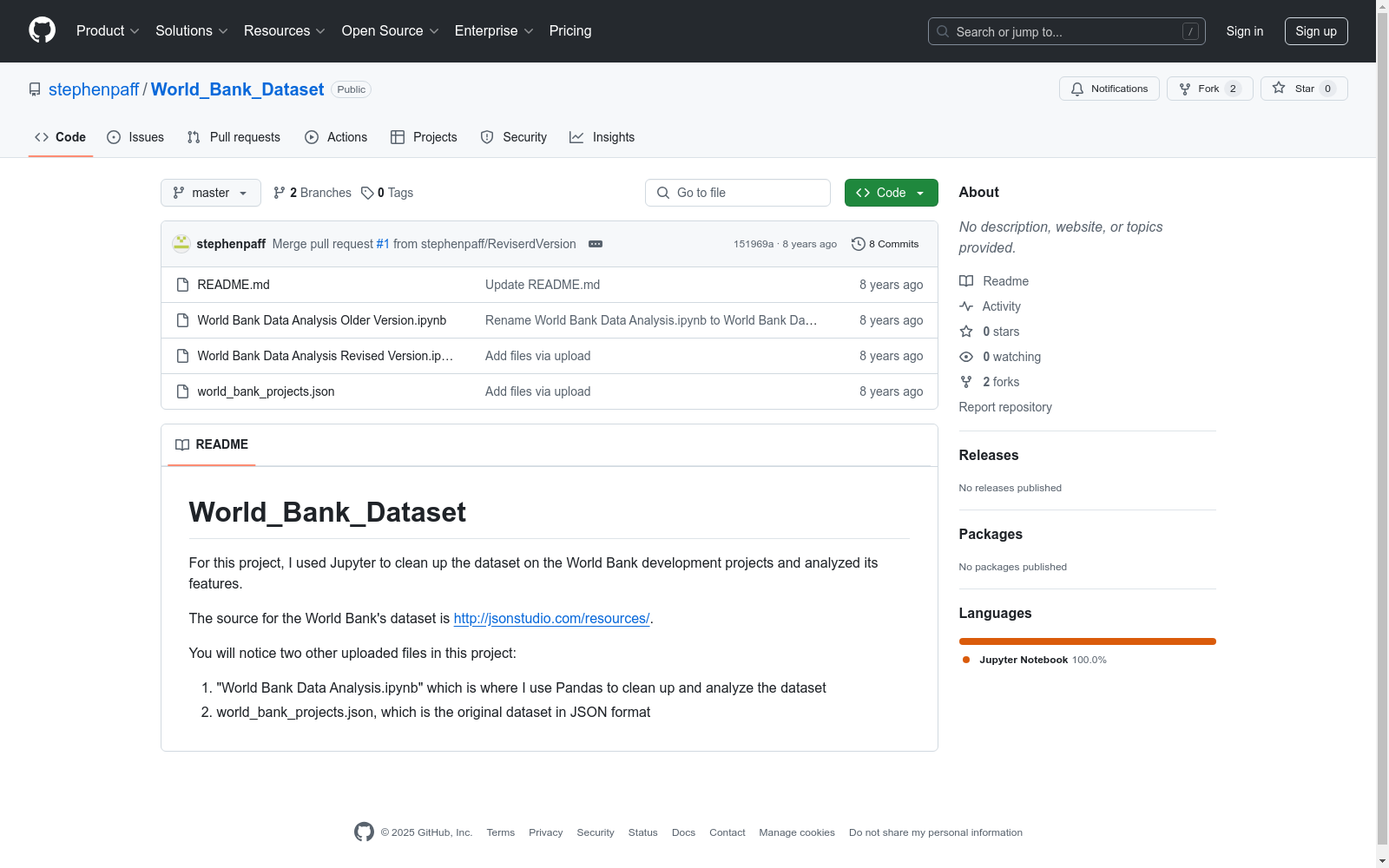Click the branch icon beside 2 Branches

pos(280,193)
